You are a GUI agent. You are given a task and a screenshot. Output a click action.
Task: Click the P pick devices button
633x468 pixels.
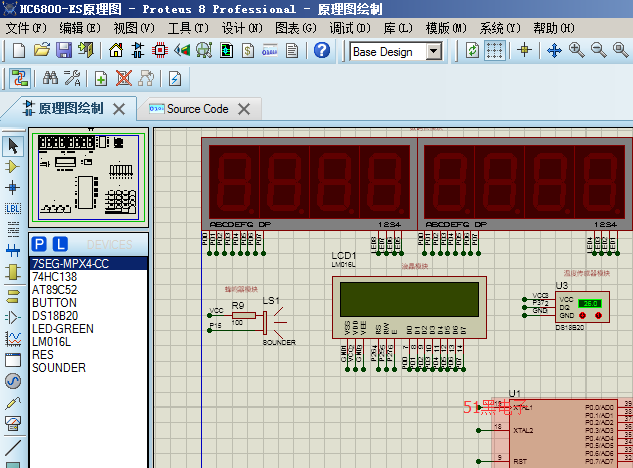click(x=39, y=244)
